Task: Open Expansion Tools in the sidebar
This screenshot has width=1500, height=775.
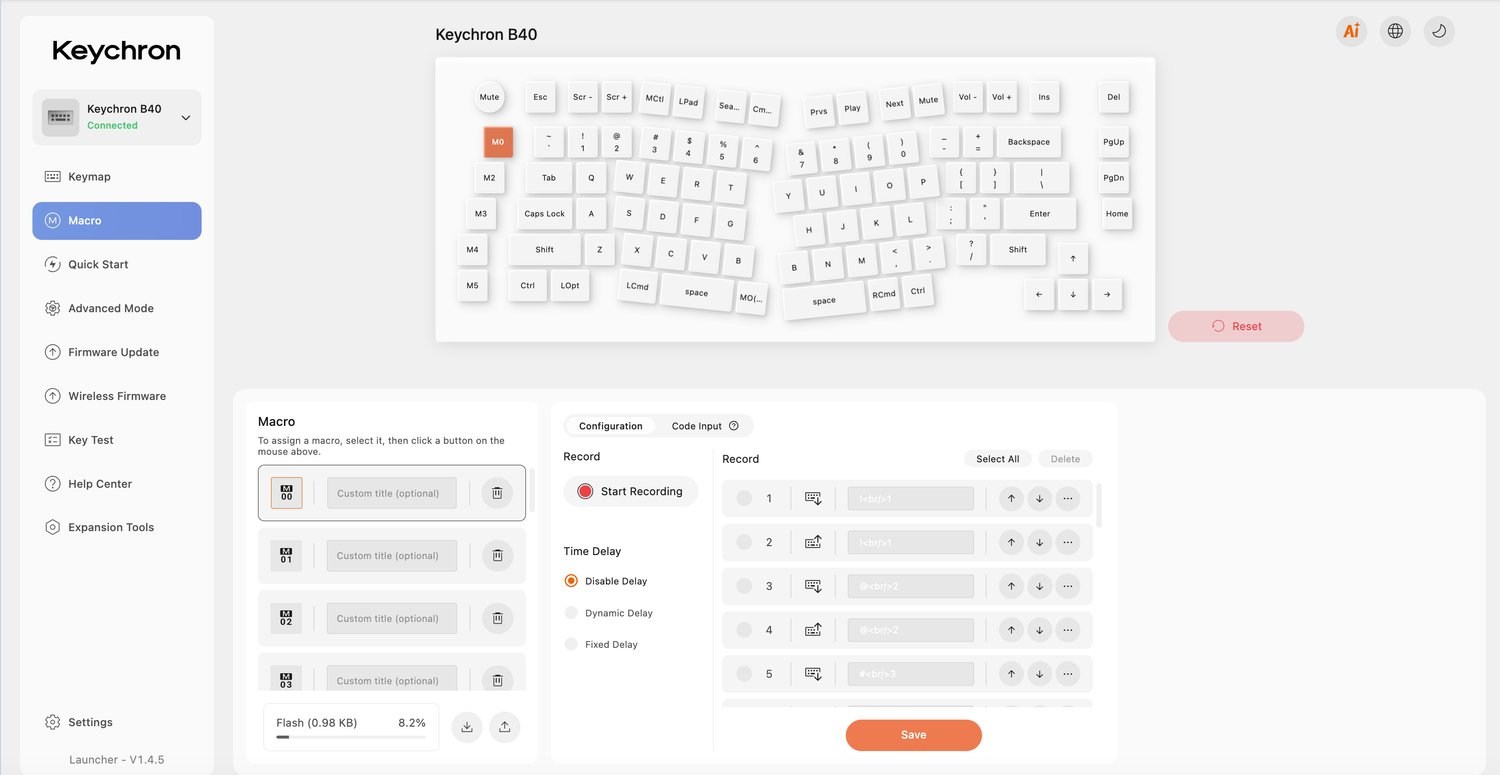Action: (117, 528)
